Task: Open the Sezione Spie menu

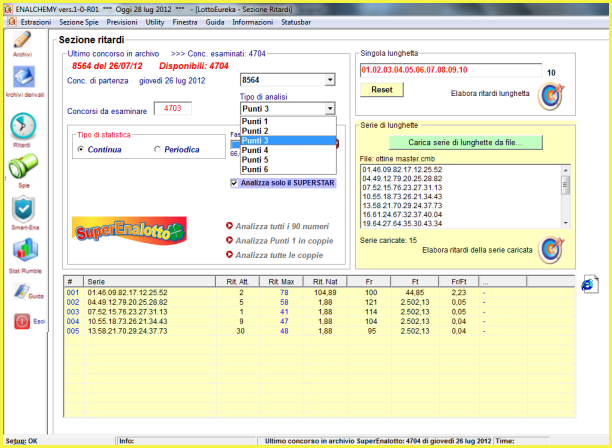Action: tap(78, 22)
